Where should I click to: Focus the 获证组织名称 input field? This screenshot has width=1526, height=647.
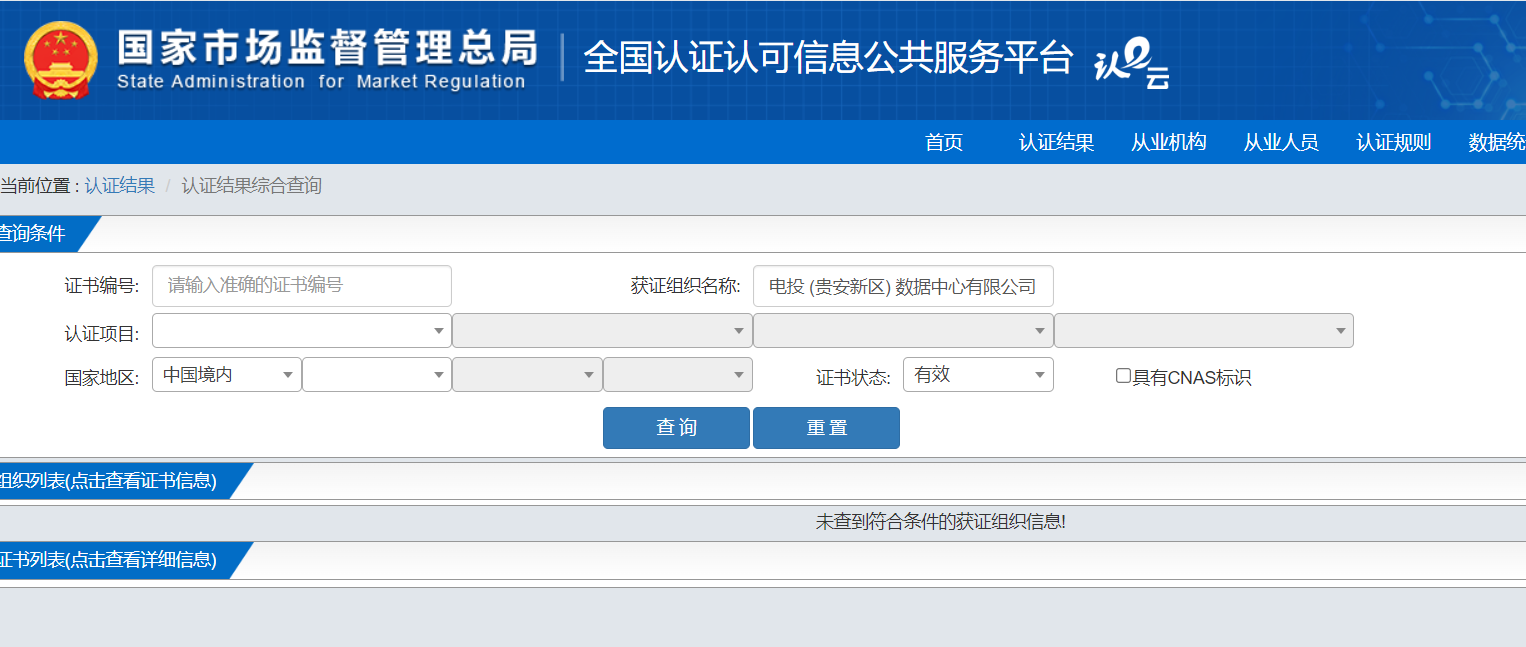point(903,286)
